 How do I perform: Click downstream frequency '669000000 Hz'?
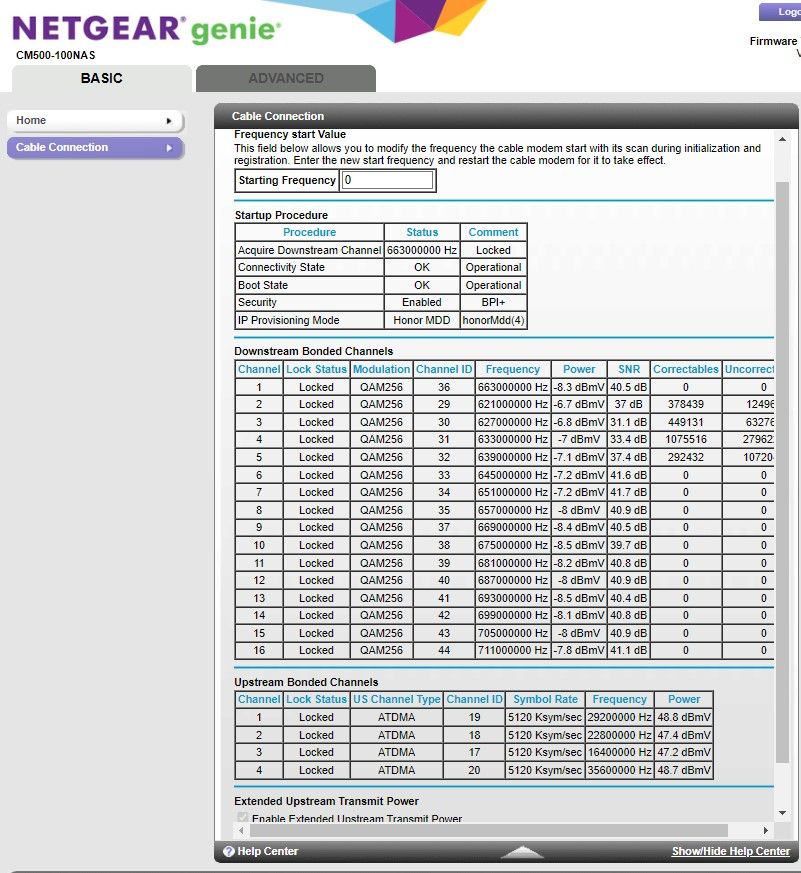(x=513, y=527)
